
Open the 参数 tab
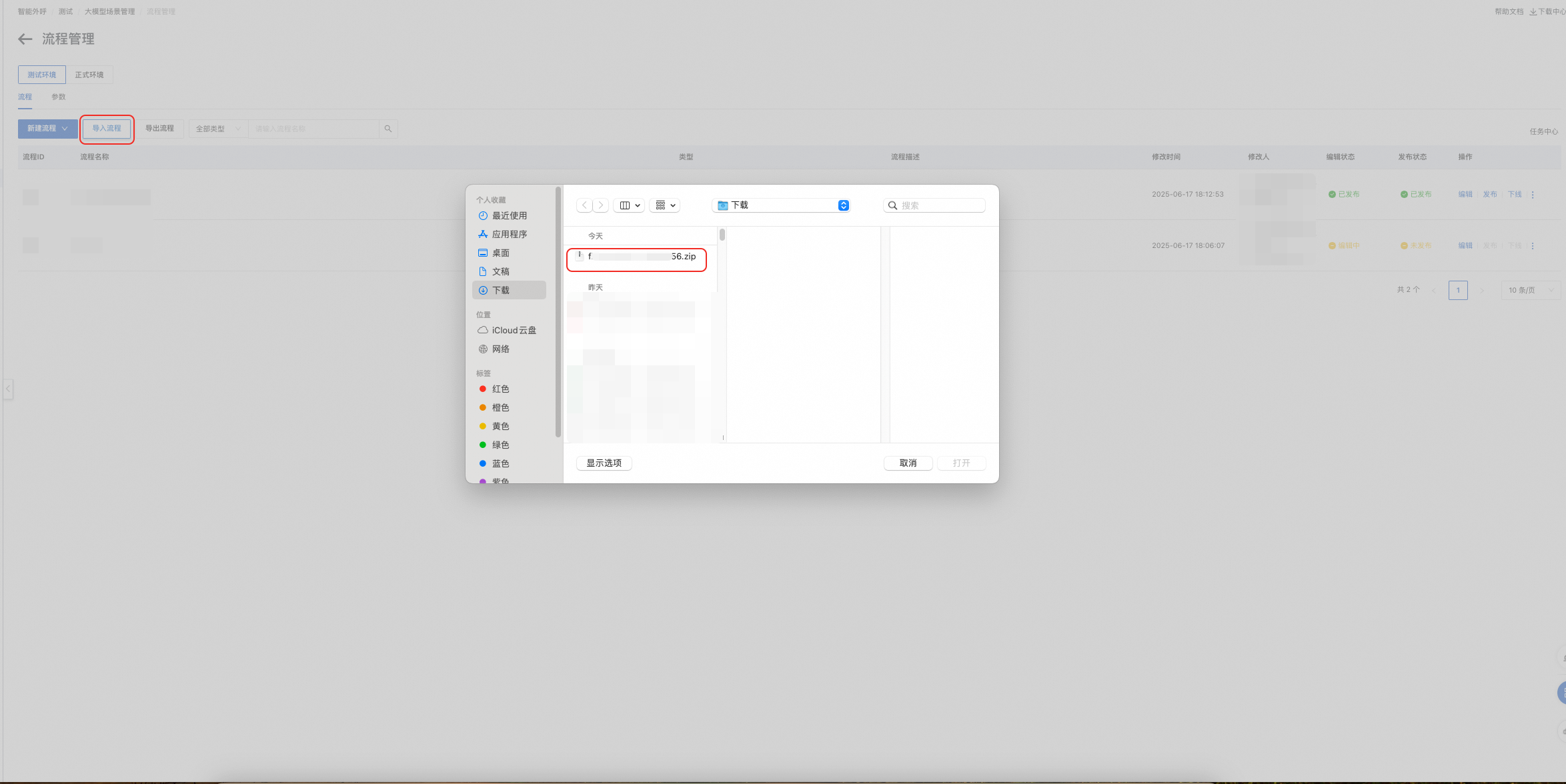click(x=59, y=97)
